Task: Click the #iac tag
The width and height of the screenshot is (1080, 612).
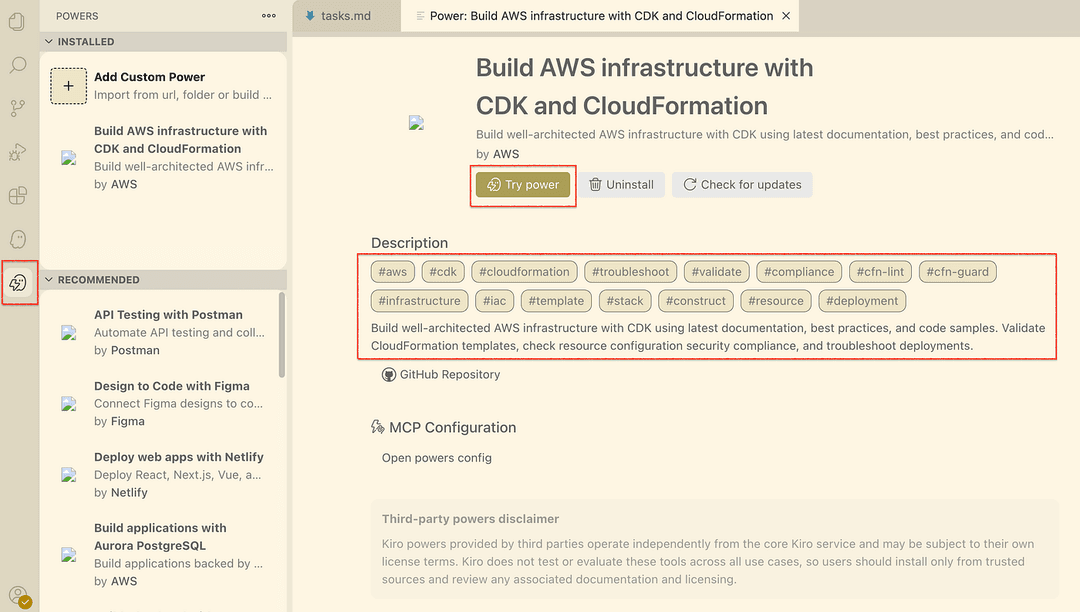Action: (x=494, y=301)
